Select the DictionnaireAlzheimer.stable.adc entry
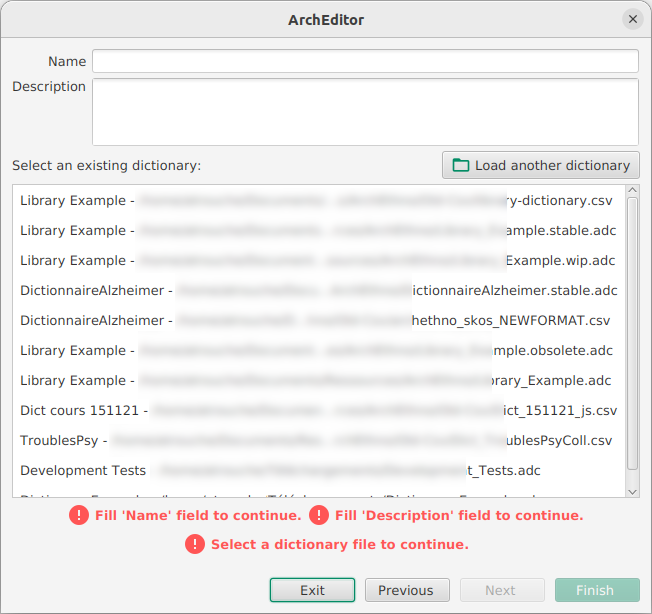 tap(319, 290)
